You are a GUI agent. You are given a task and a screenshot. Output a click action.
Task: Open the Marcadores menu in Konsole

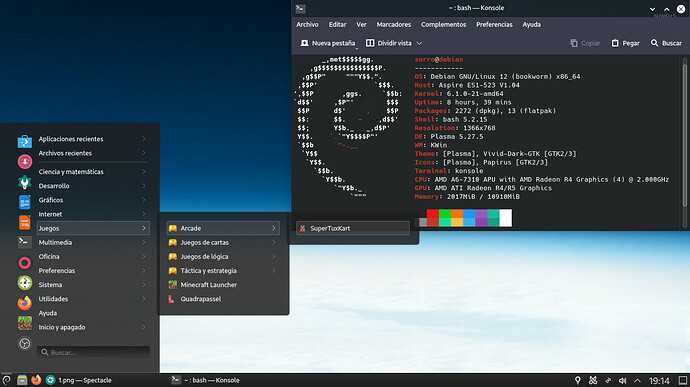click(393, 25)
